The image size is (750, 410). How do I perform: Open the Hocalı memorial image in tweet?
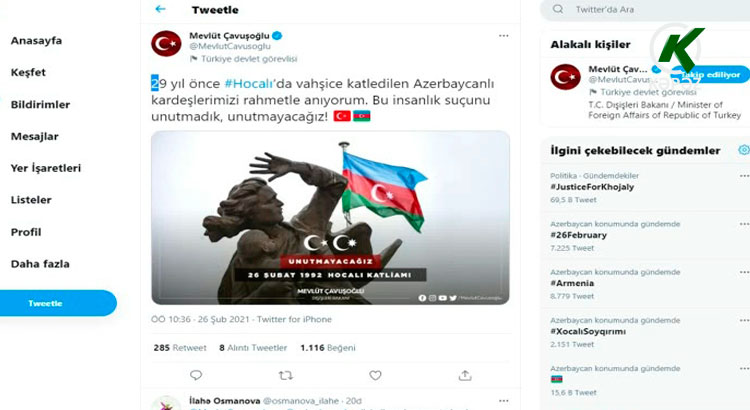[x=331, y=218]
